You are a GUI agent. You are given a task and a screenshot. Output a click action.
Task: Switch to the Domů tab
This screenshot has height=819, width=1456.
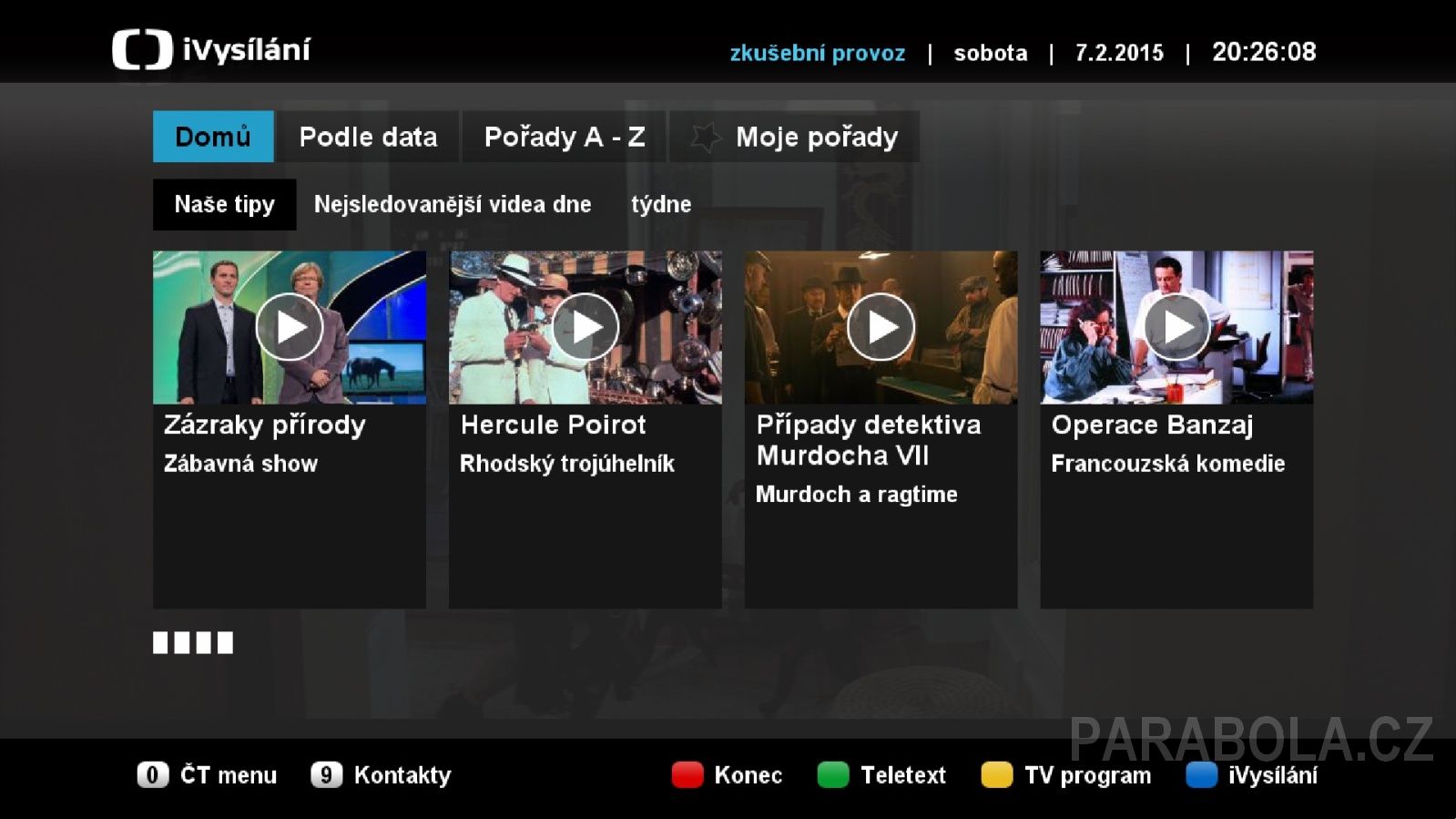coord(213,137)
